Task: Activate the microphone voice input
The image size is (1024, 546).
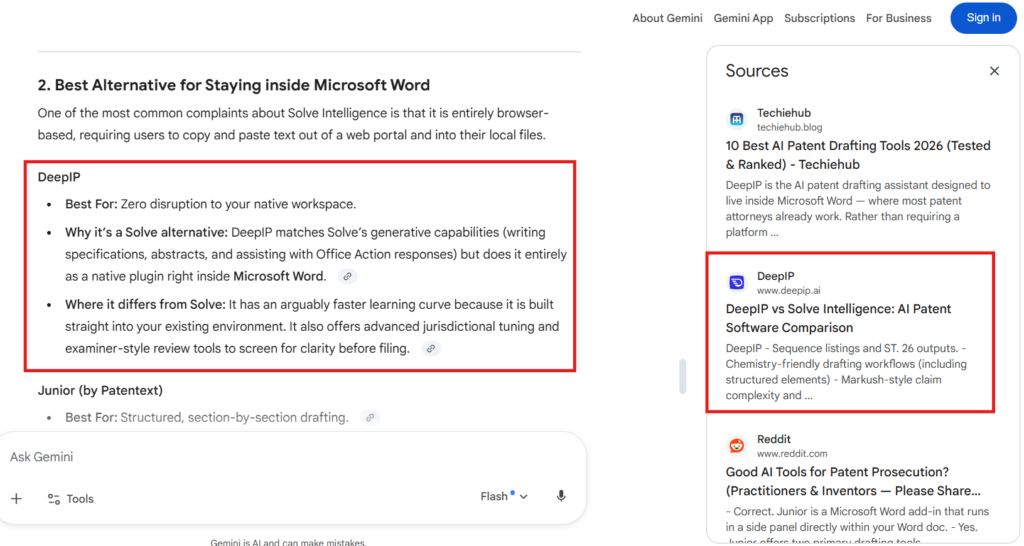Action: pos(561,496)
